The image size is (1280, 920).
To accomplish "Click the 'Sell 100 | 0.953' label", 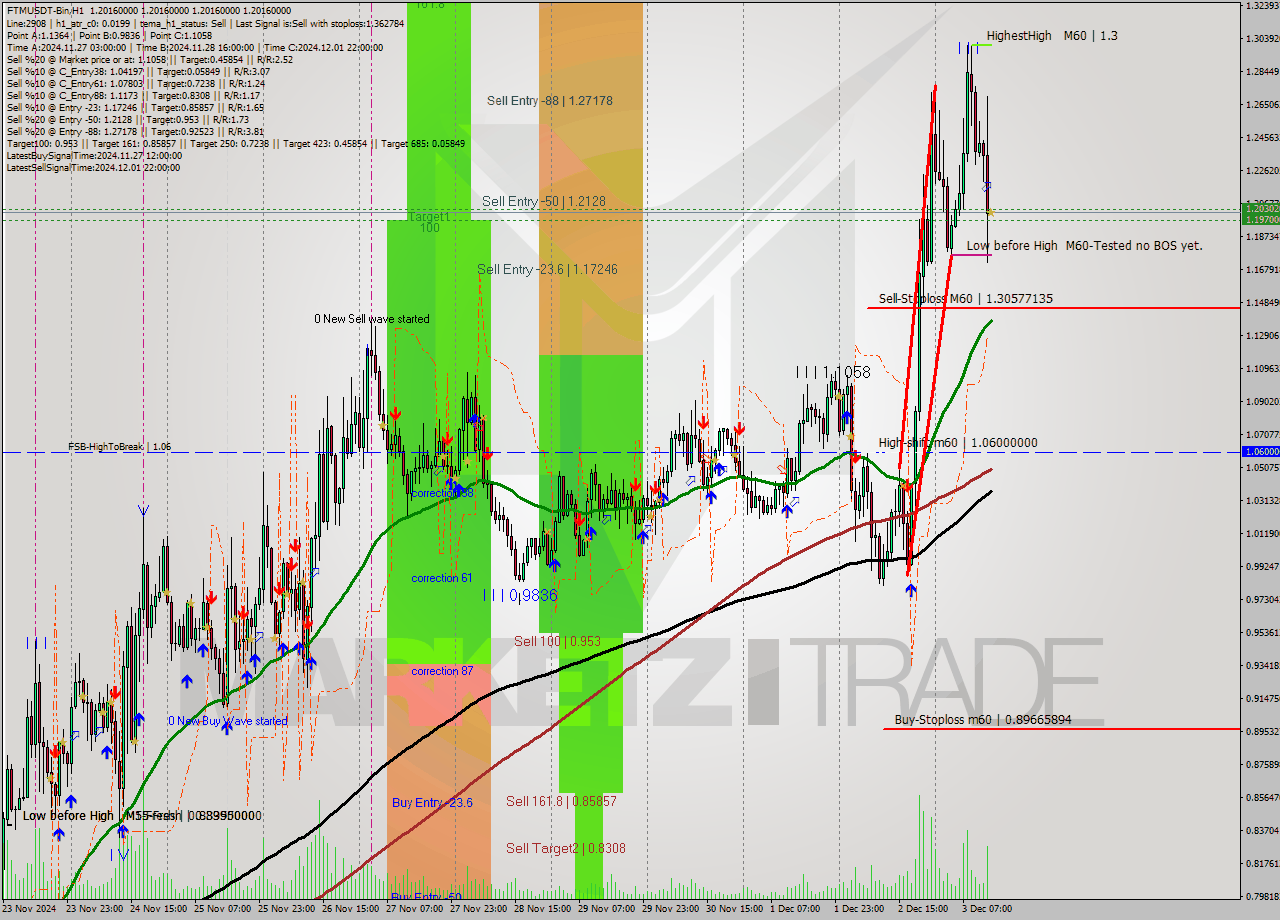I will click(x=557, y=640).
